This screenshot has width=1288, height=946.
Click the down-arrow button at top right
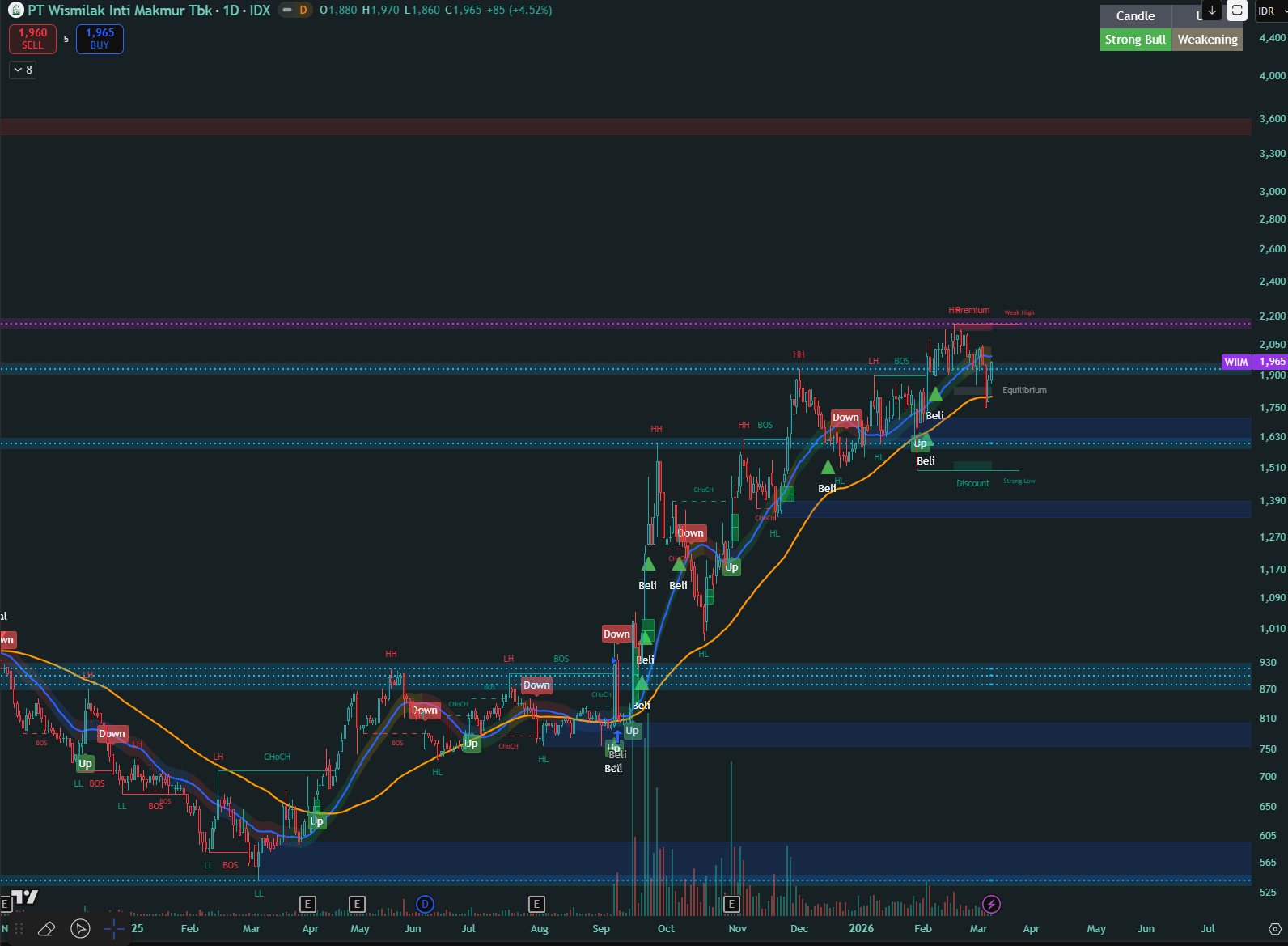(1212, 11)
